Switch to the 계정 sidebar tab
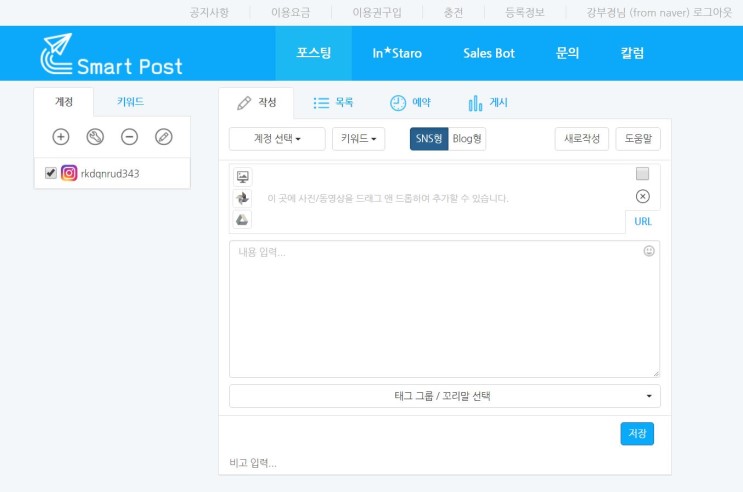The width and height of the screenshot is (743, 492). (64, 102)
